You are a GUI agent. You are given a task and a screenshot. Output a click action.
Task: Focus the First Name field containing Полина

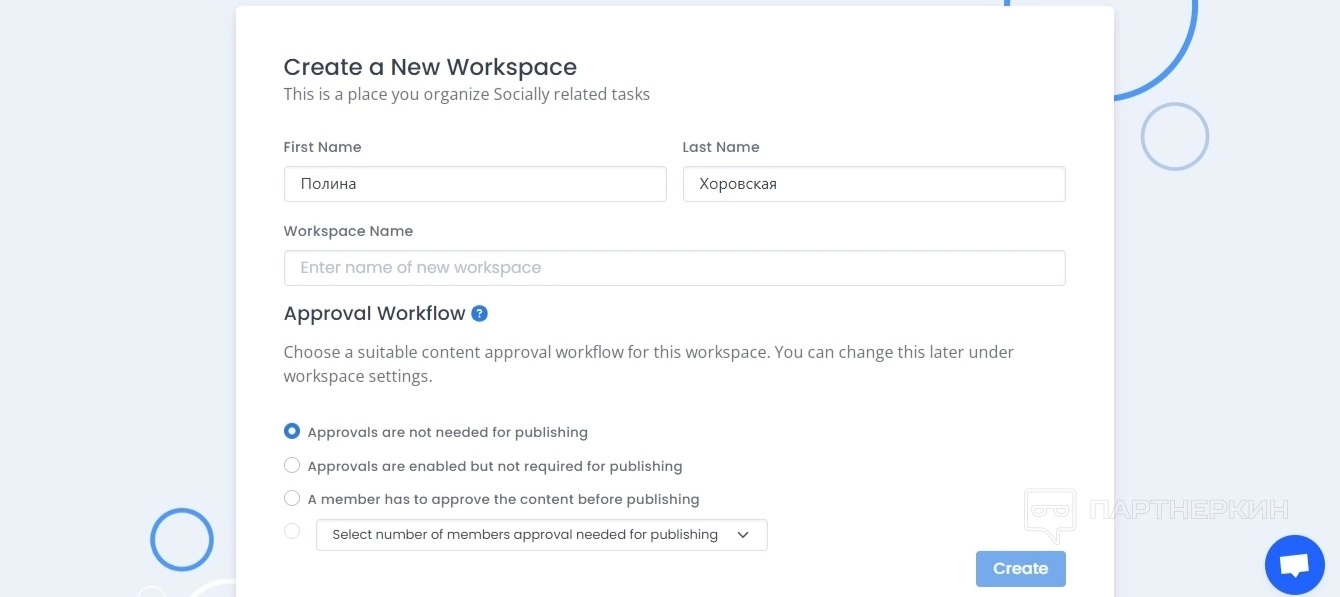point(475,184)
